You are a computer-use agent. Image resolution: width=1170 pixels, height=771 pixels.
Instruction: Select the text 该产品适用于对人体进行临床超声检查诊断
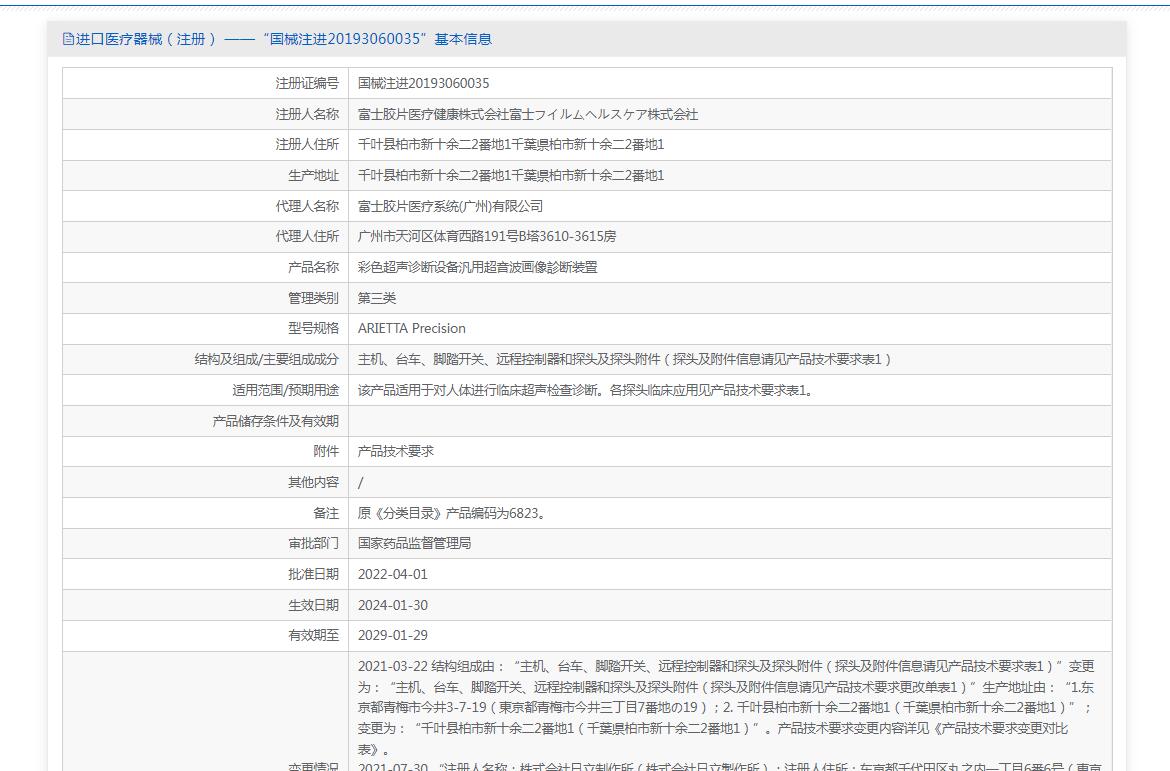479,390
